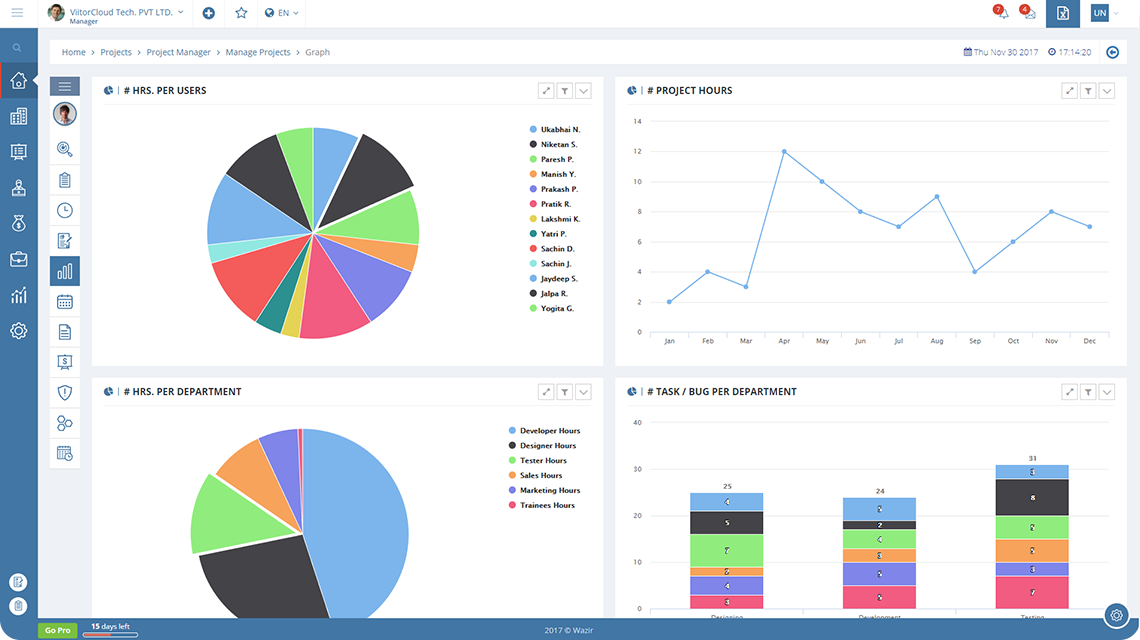Screen dimensions: 1140x640
Task: Go to Projects breadcrumb
Action: [116, 52]
